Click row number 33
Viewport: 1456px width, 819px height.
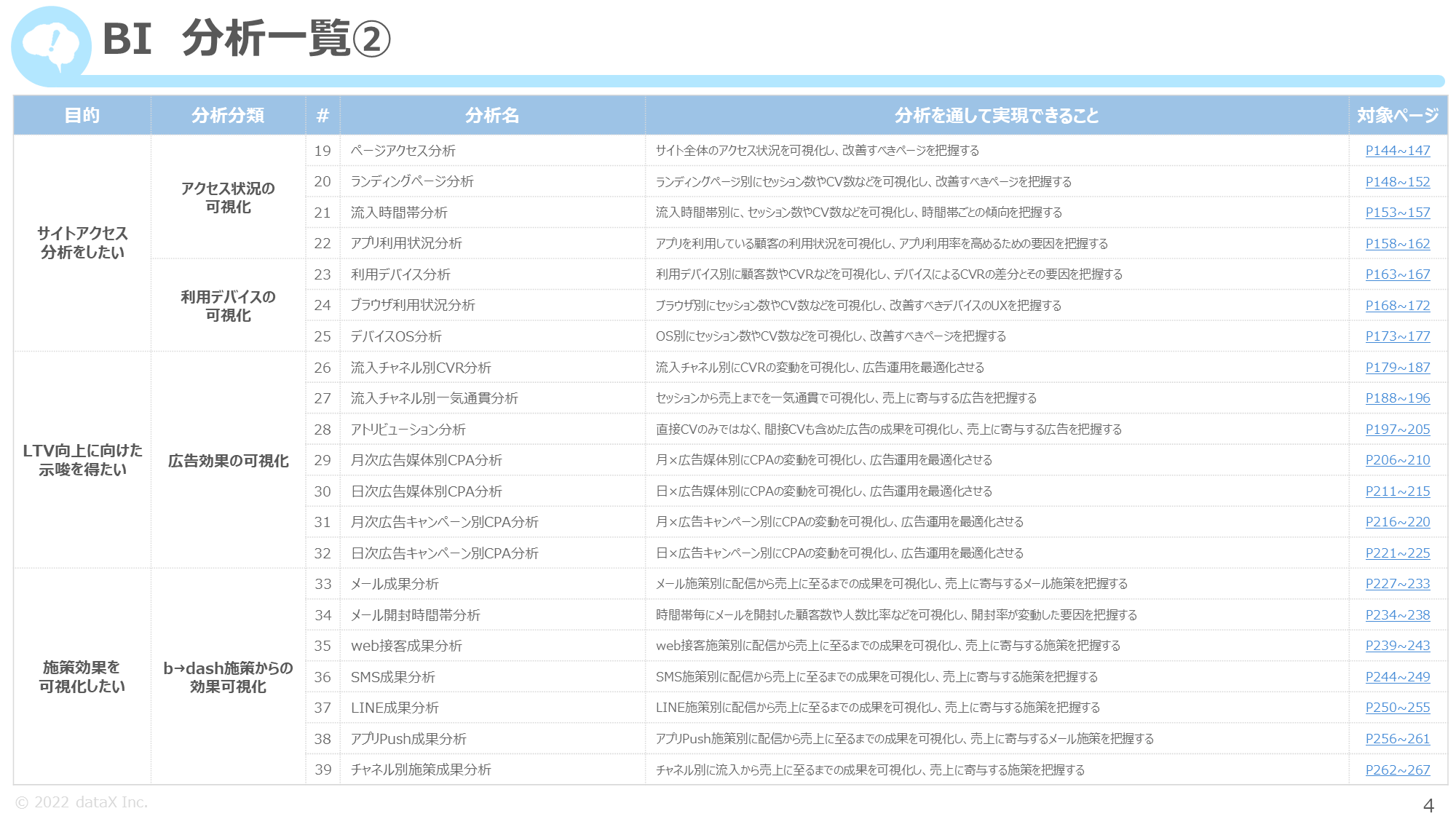[323, 584]
